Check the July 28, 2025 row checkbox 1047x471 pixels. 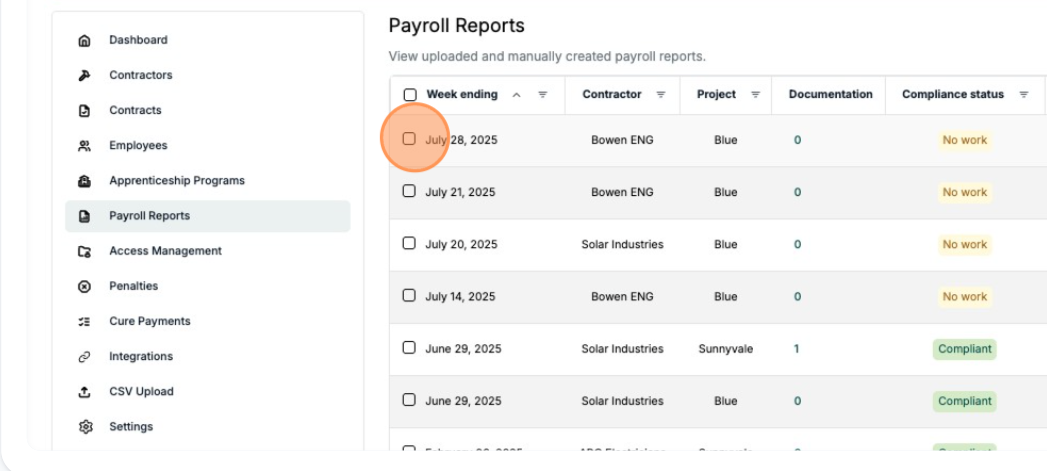click(x=409, y=140)
